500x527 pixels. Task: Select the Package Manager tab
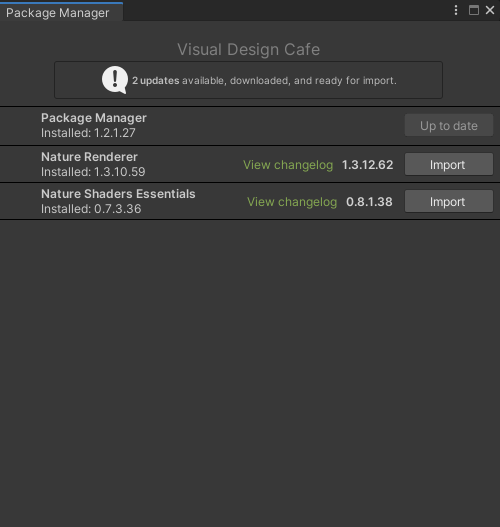click(61, 12)
